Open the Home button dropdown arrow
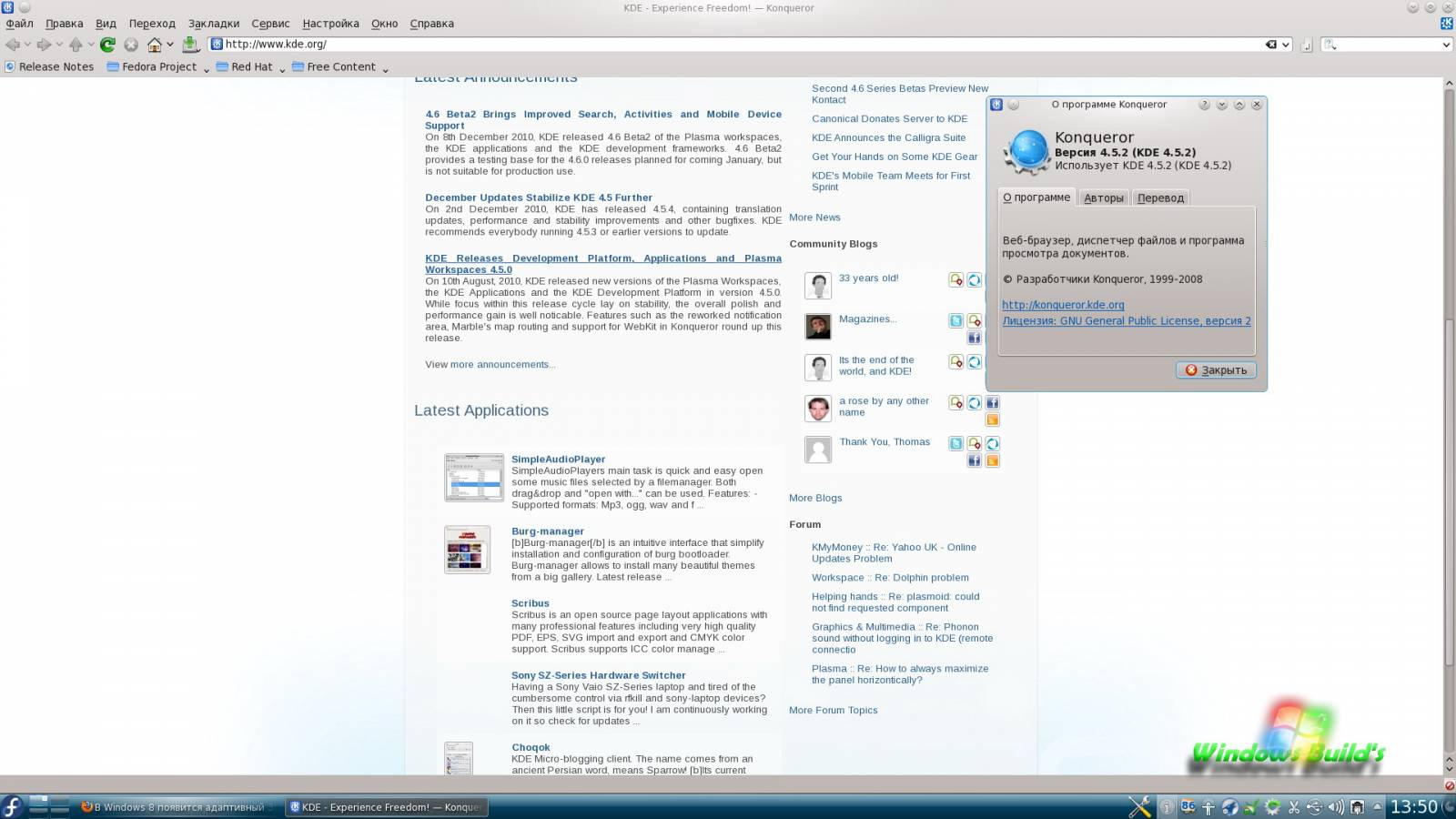This screenshot has width=1456, height=819. point(170,45)
